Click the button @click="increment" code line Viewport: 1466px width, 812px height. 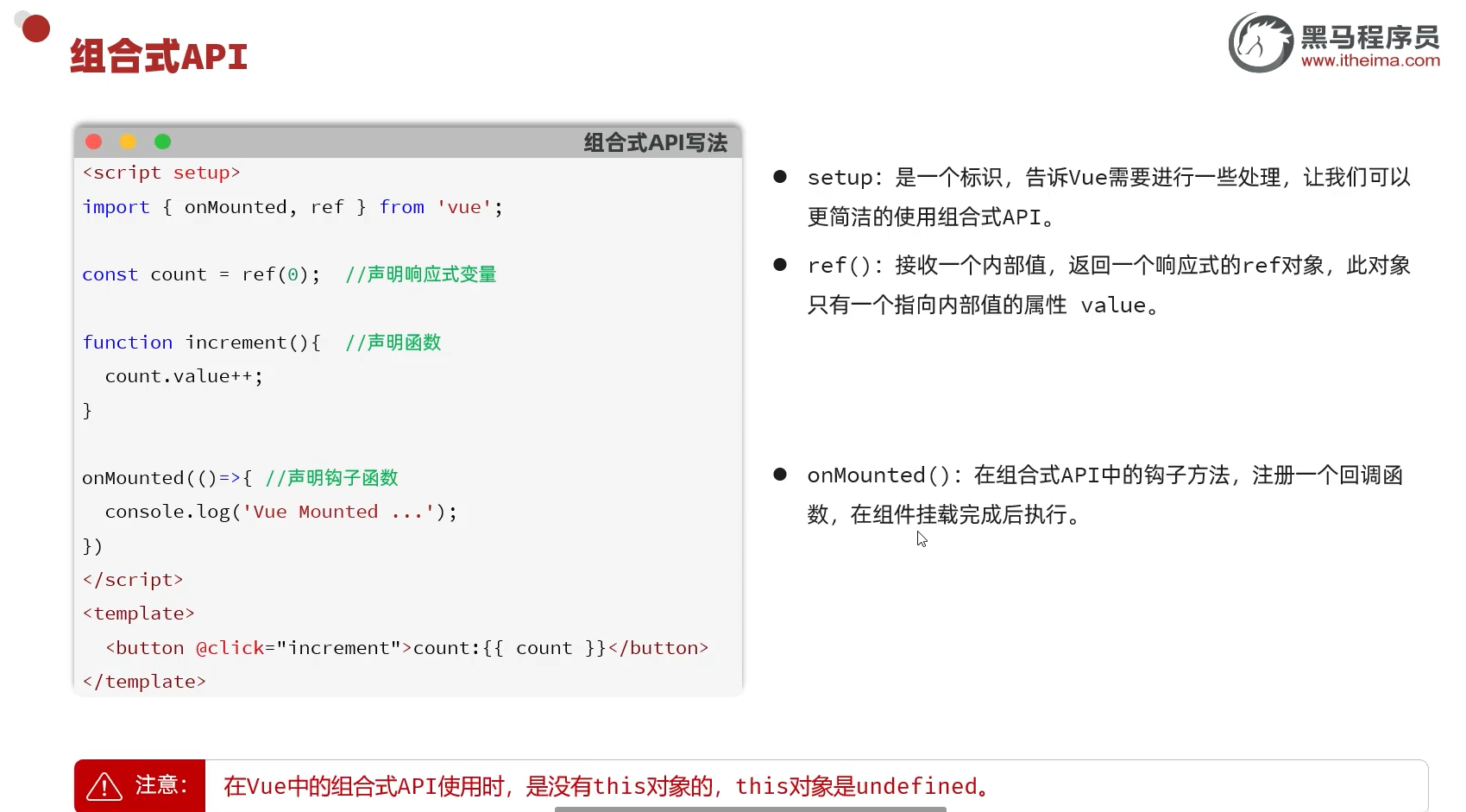pyautogui.click(x=406, y=648)
